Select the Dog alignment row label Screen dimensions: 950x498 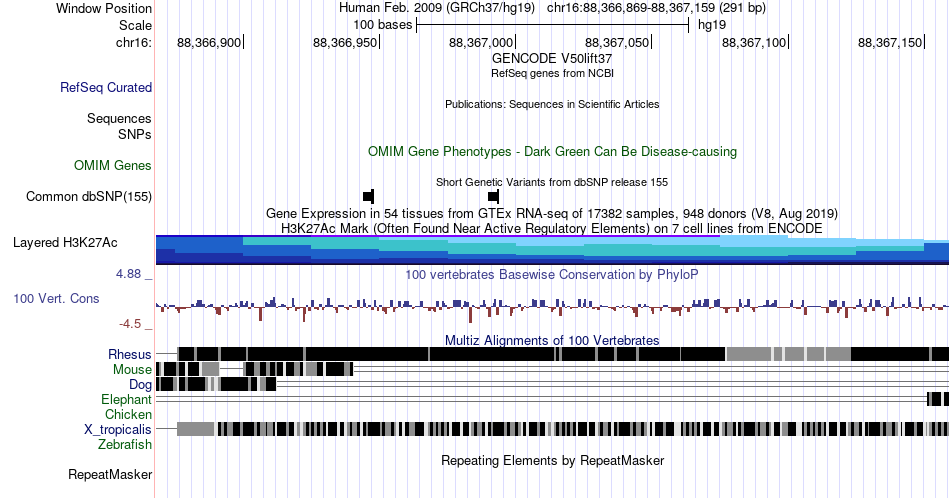click(x=140, y=384)
